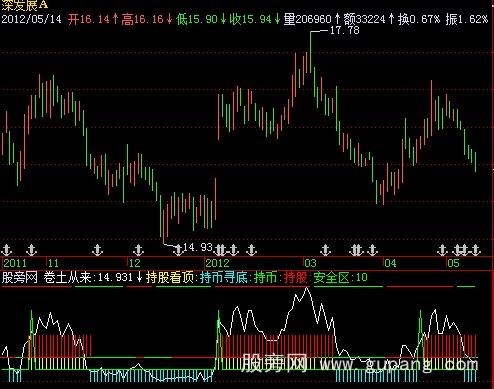Click the 深发展A stock name title
494x389 pixels.
point(24,5)
